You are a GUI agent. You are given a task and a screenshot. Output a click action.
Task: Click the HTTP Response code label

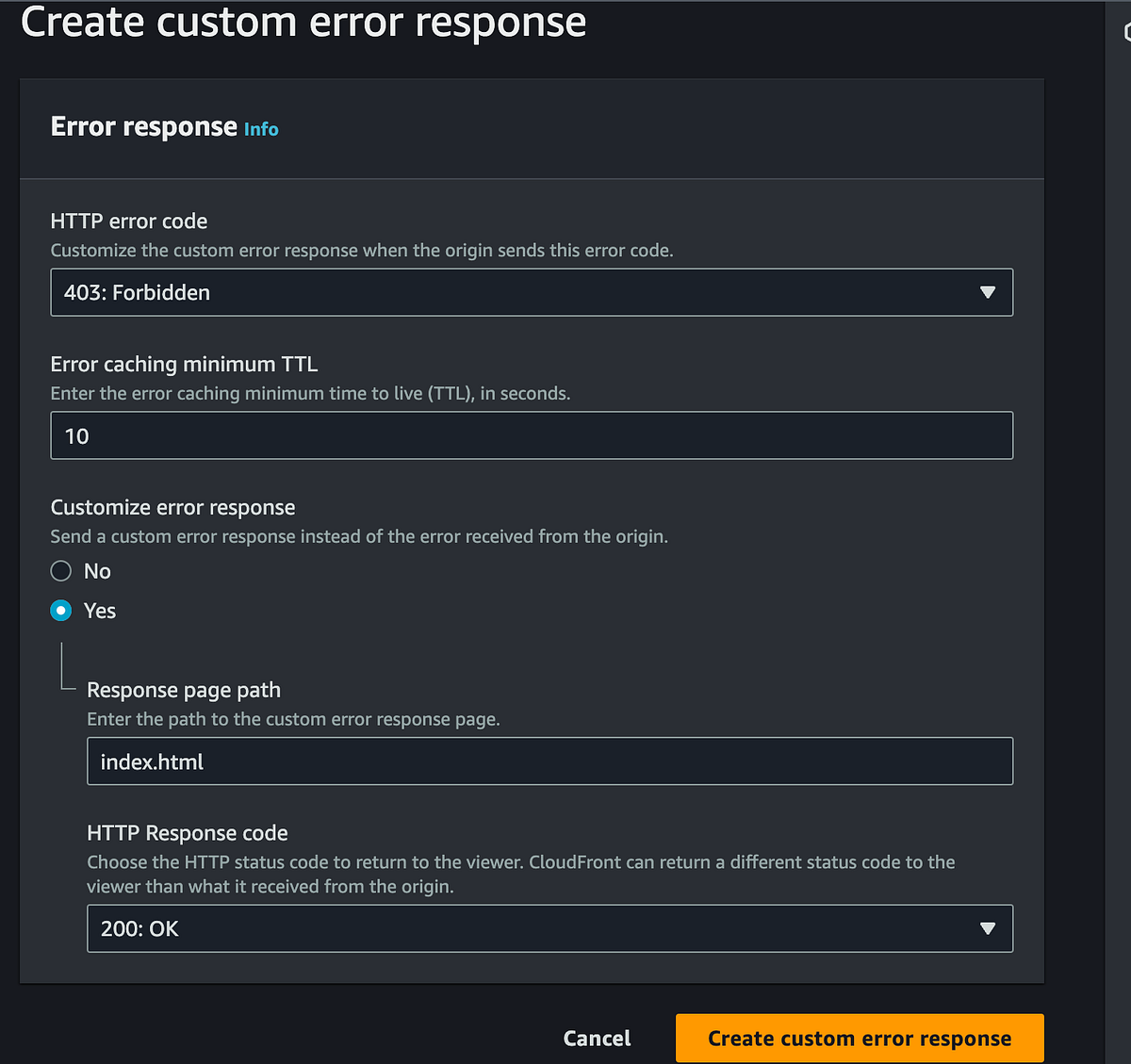pos(187,833)
